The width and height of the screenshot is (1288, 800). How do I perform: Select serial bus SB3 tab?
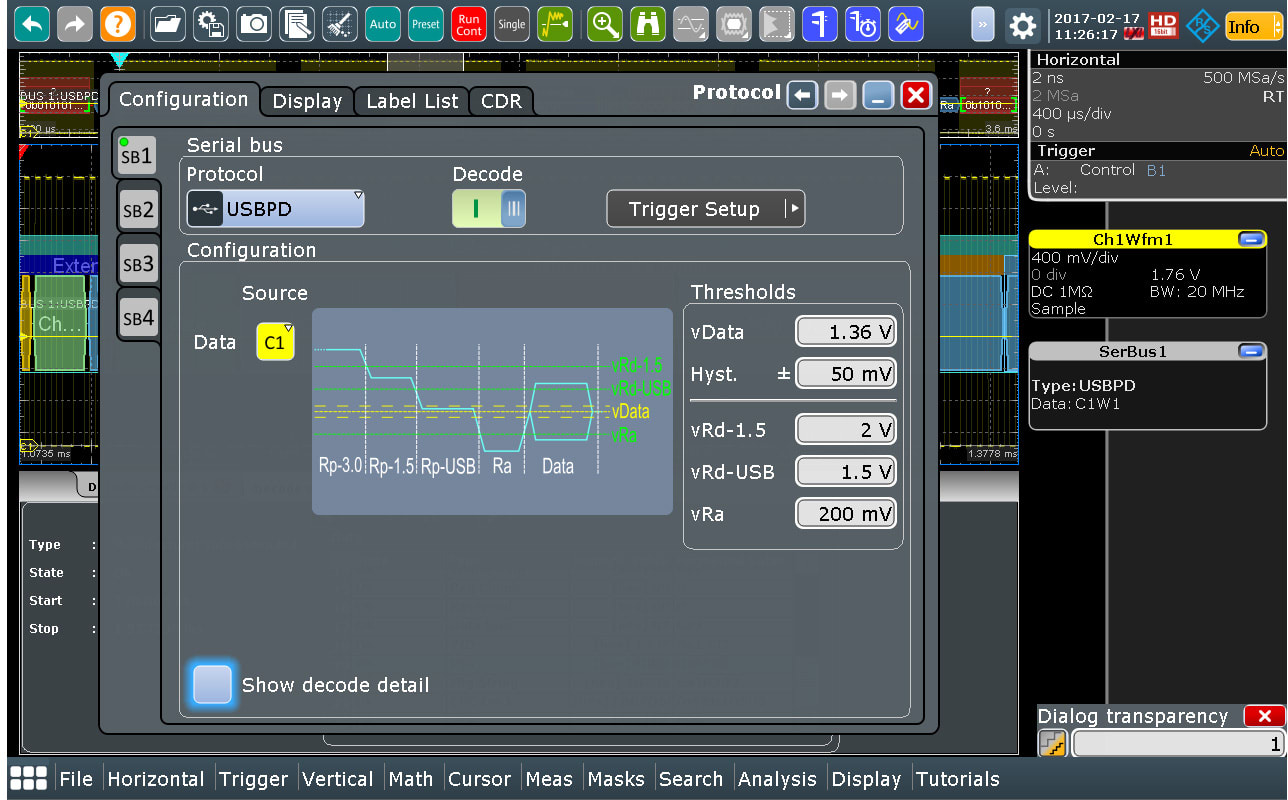[x=139, y=264]
